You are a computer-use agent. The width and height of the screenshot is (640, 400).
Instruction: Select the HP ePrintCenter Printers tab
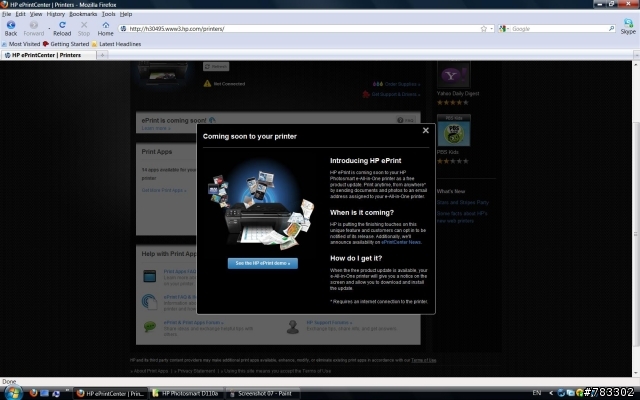coord(48,55)
